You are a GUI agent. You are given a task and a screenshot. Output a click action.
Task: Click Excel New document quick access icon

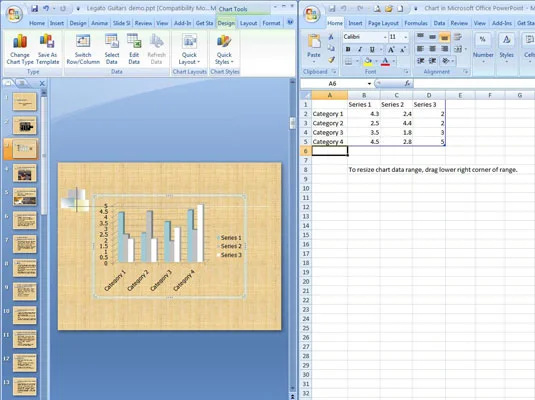(x=400, y=9)
